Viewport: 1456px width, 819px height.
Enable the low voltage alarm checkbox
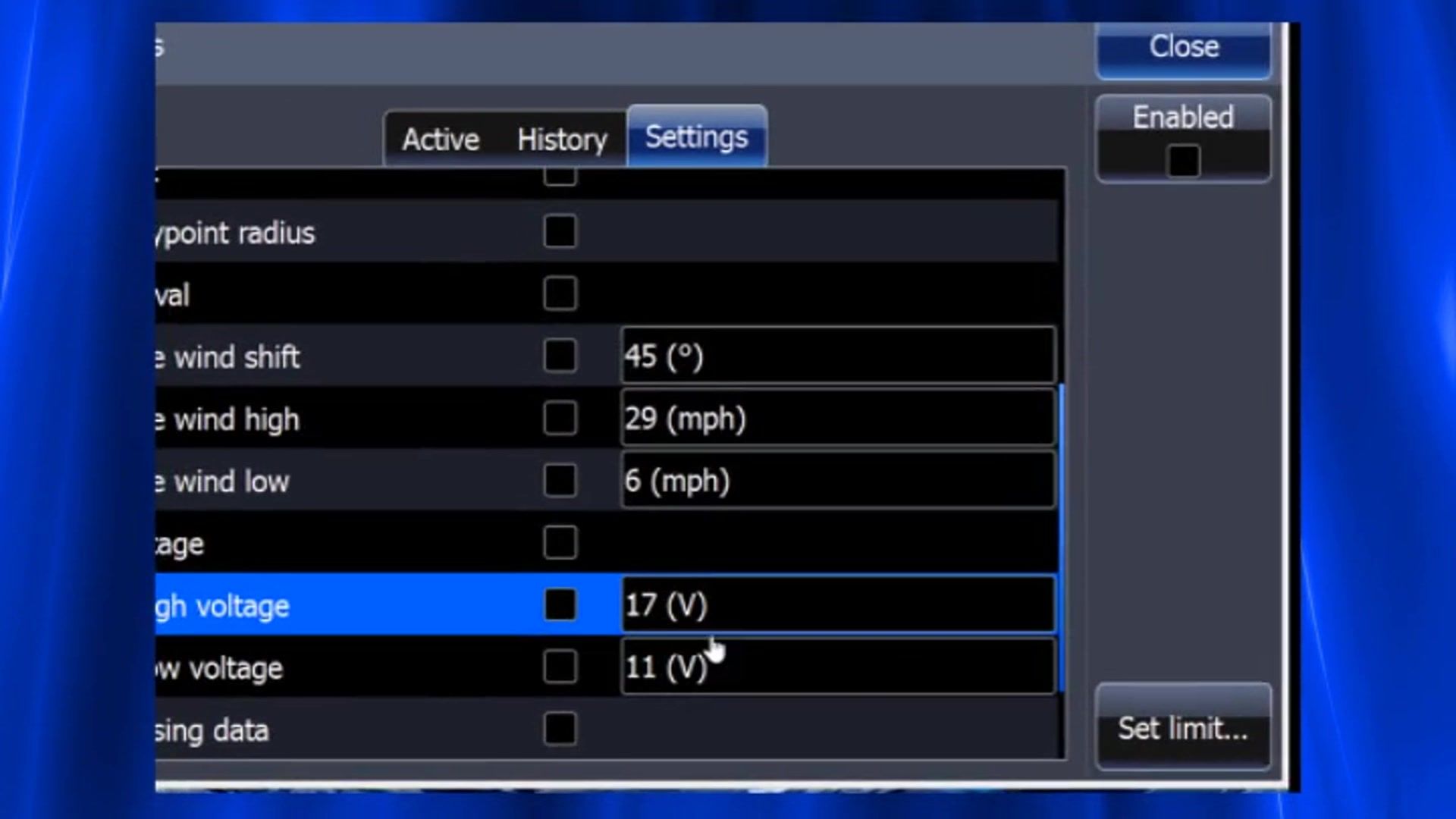coord(560,667)
